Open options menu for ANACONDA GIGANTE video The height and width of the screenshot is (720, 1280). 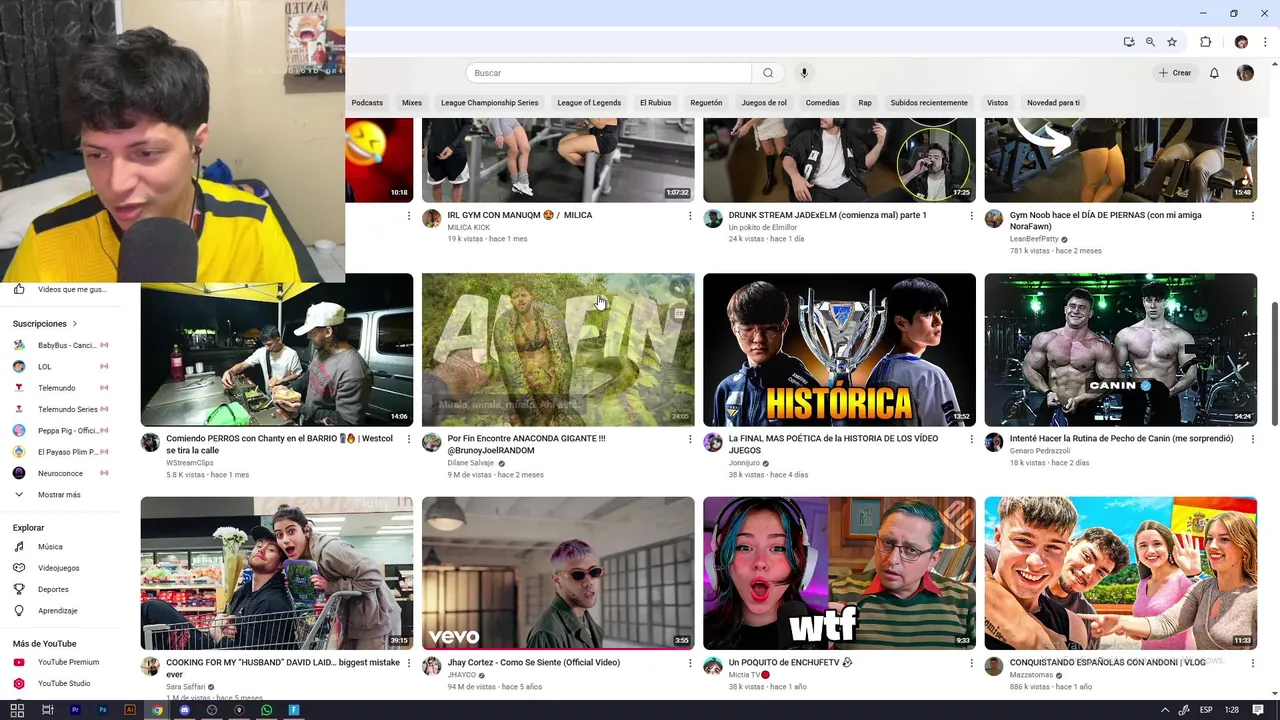coord(690,439)
